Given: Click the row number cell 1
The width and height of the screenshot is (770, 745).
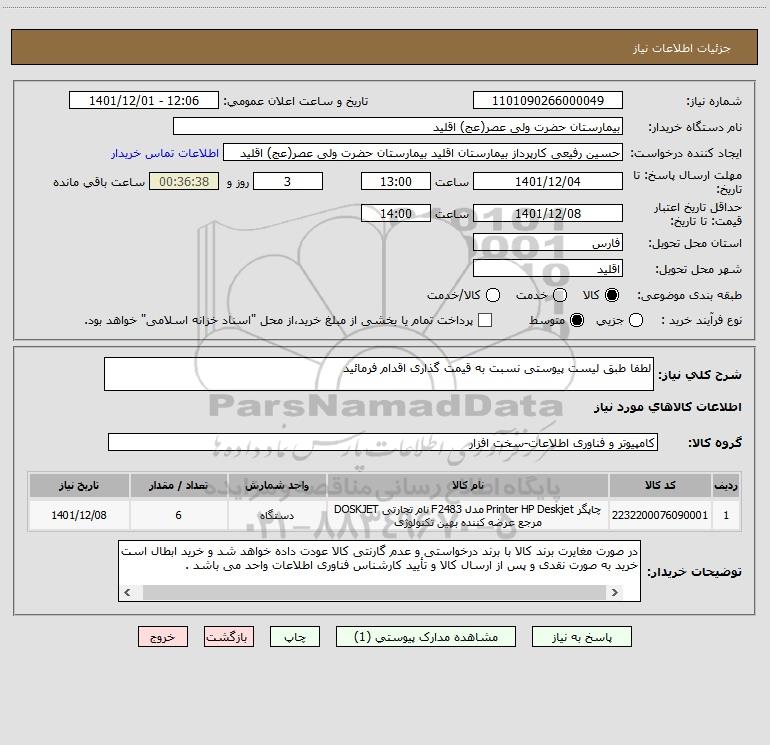Looking at the screenshot, I should point(726,515).
